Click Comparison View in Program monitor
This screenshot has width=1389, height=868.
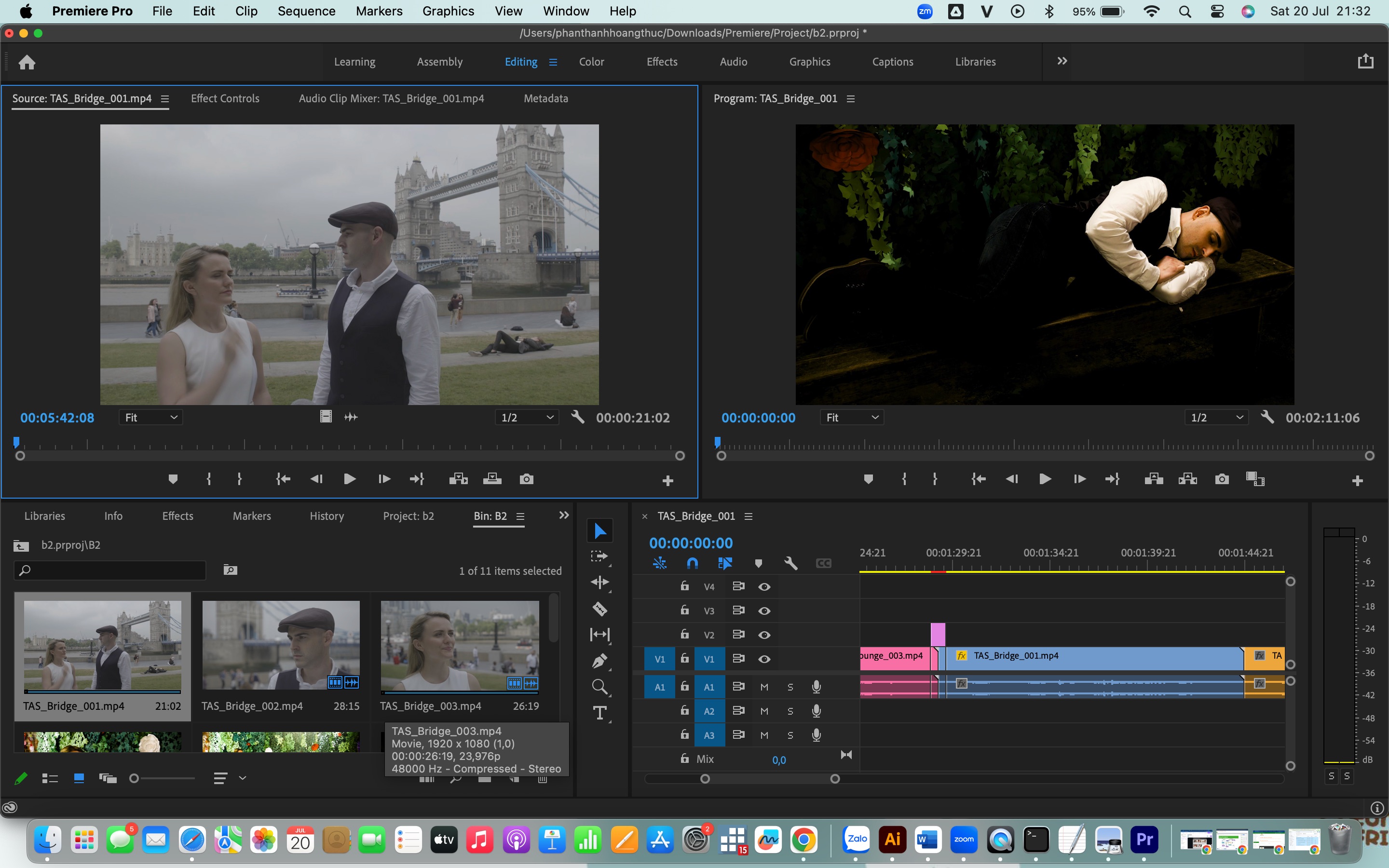coord(1255,479)
